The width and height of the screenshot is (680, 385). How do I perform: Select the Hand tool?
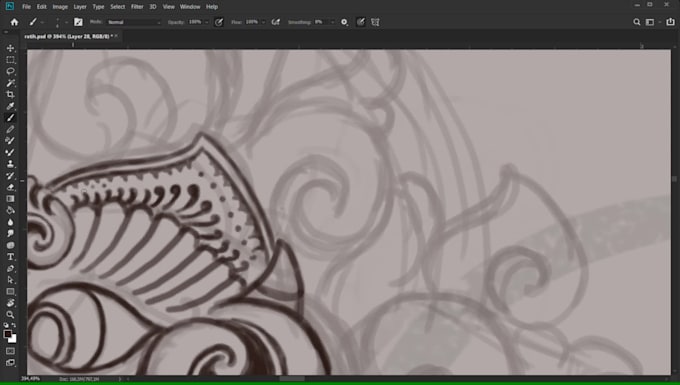[x=10, y=303]
